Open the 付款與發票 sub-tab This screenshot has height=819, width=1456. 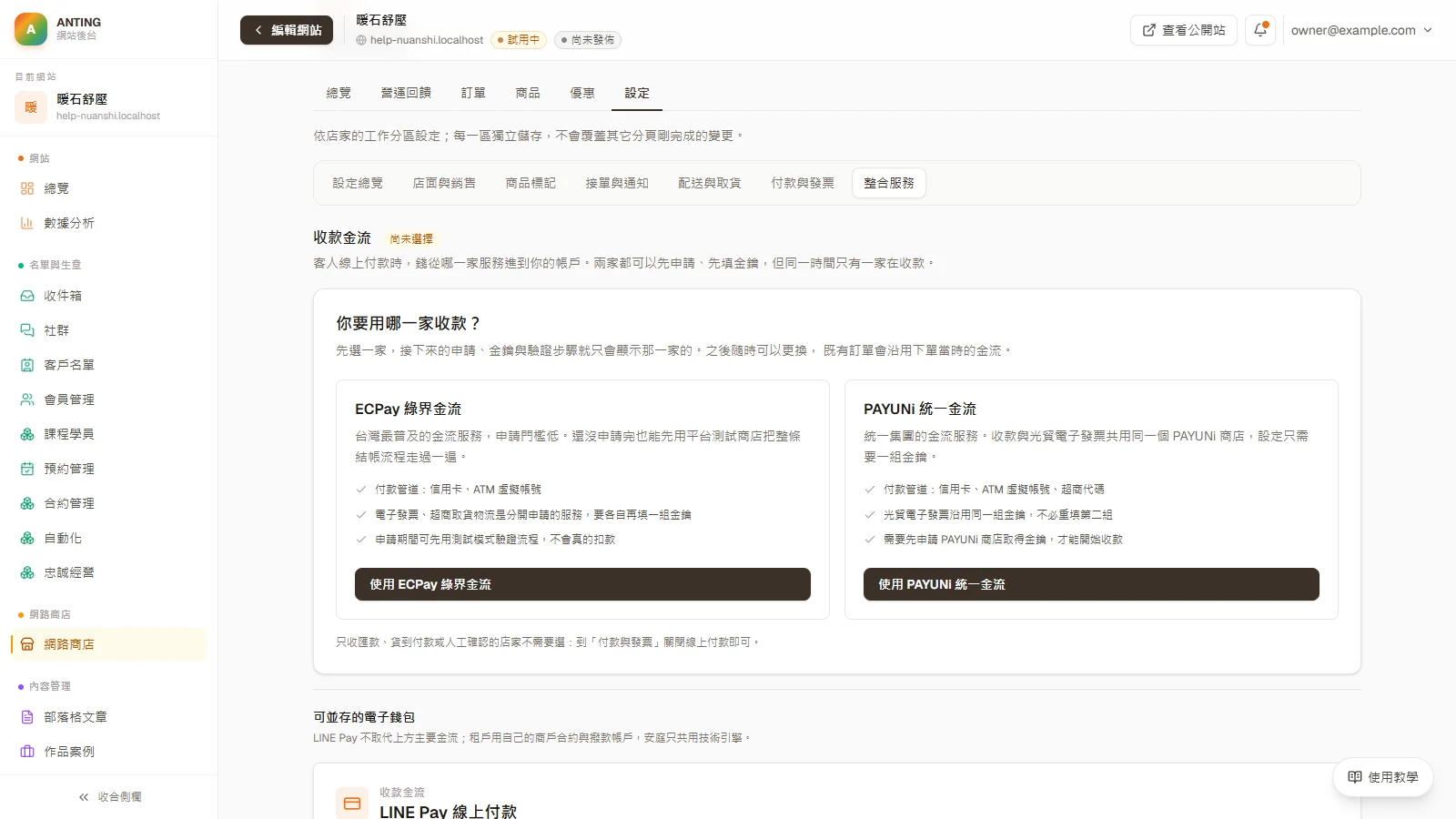803,183
